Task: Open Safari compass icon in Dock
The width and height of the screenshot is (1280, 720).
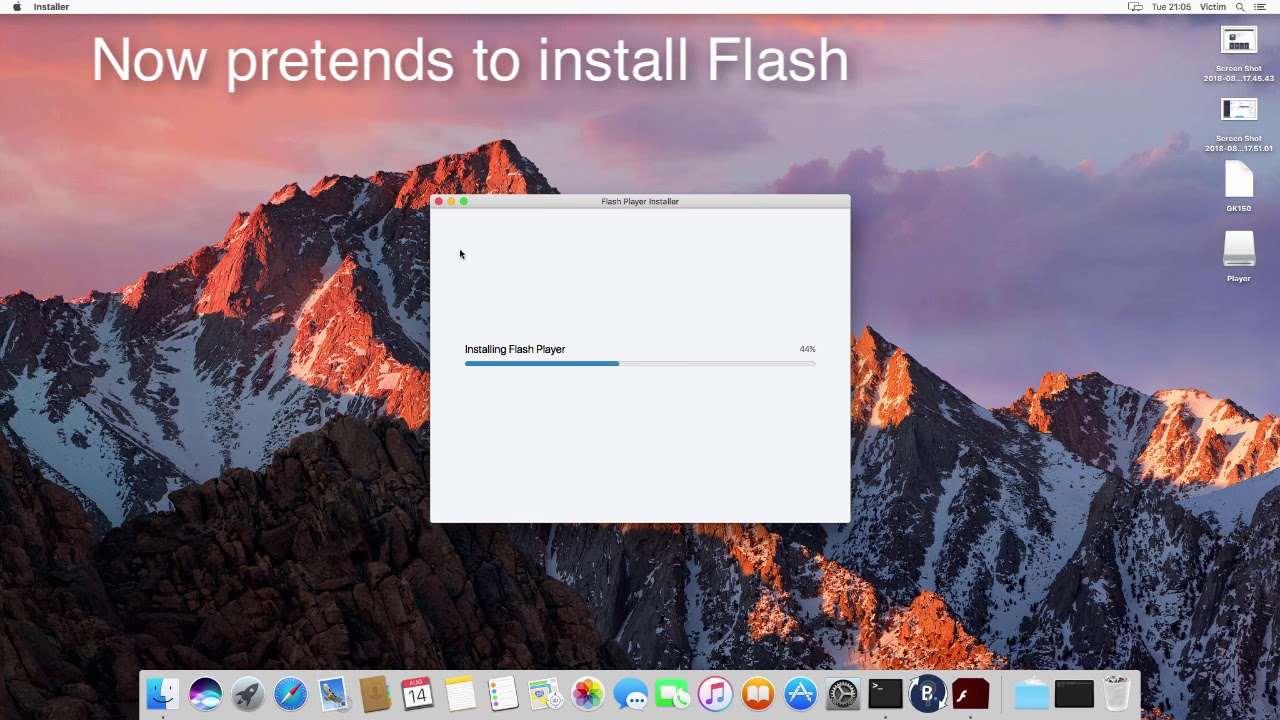Action: pyautogui.click(x=290, y=693)
